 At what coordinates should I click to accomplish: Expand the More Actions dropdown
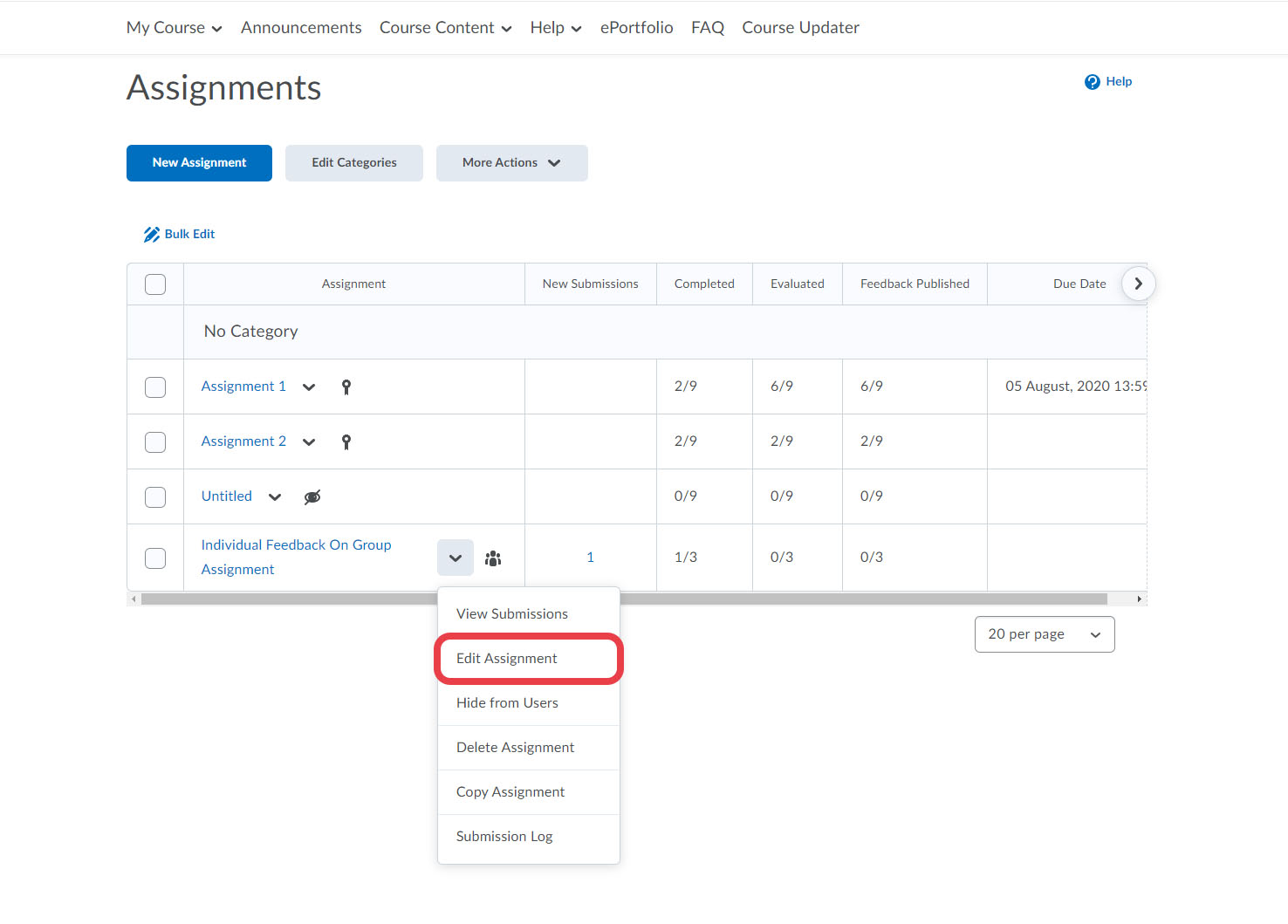coord(511,163)
